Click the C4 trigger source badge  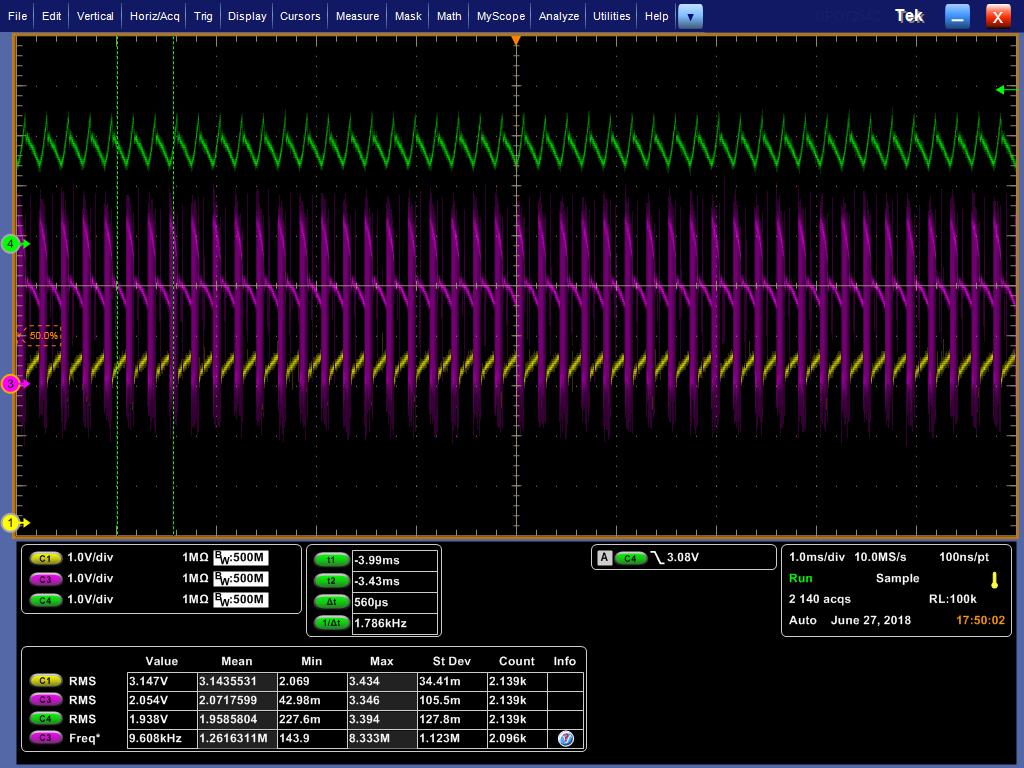pyautogui.click(x=630, y=558)
